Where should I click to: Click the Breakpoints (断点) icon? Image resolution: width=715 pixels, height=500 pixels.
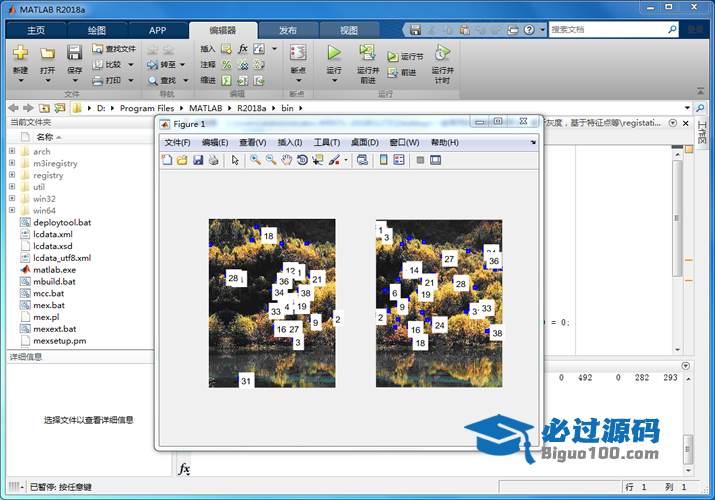[297, 56]
